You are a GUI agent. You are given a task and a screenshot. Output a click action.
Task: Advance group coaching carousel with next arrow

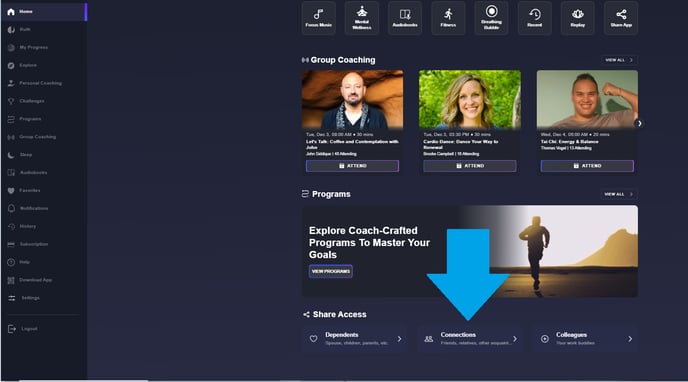[x=639, y=123]
